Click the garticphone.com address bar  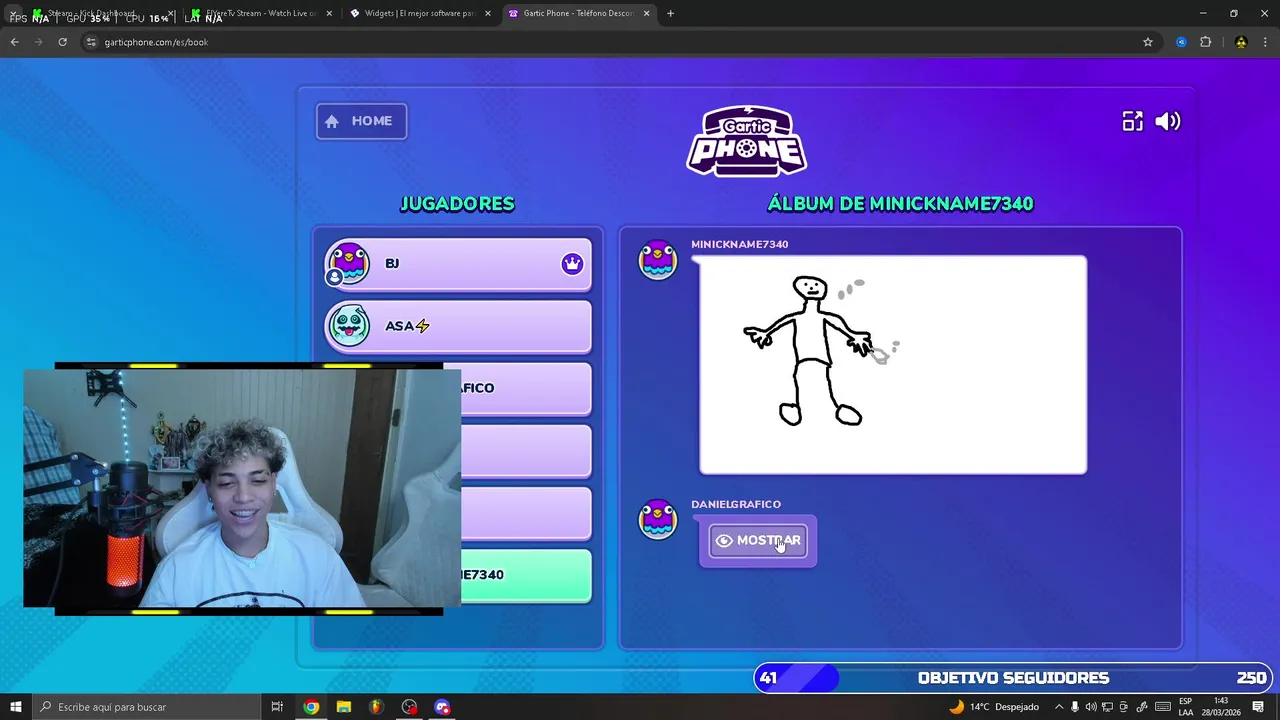tap(620, 42)
